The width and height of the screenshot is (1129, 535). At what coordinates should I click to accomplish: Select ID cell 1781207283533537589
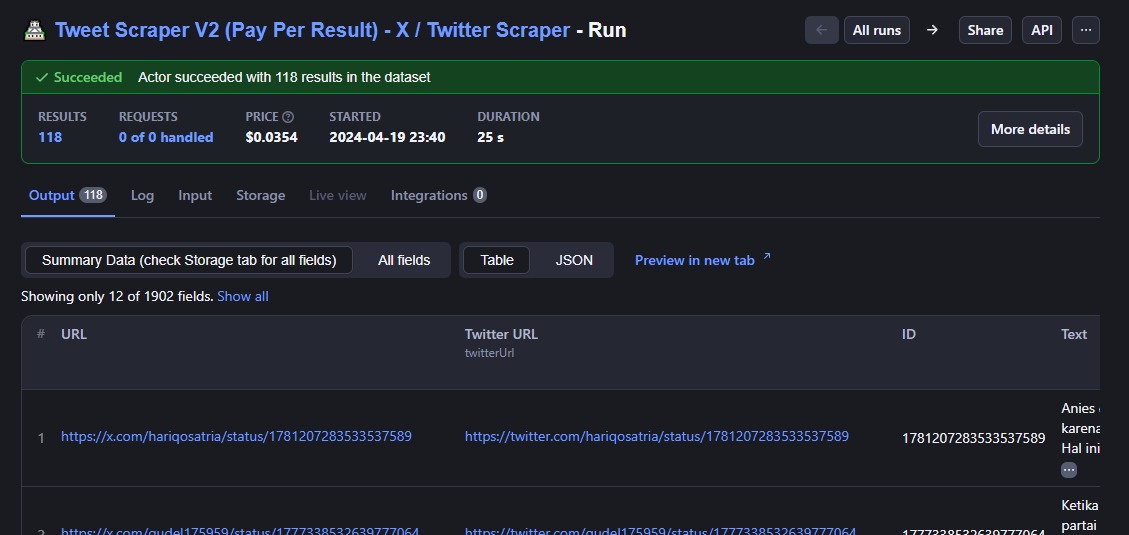pyautogui.click(x=973, y=438)
